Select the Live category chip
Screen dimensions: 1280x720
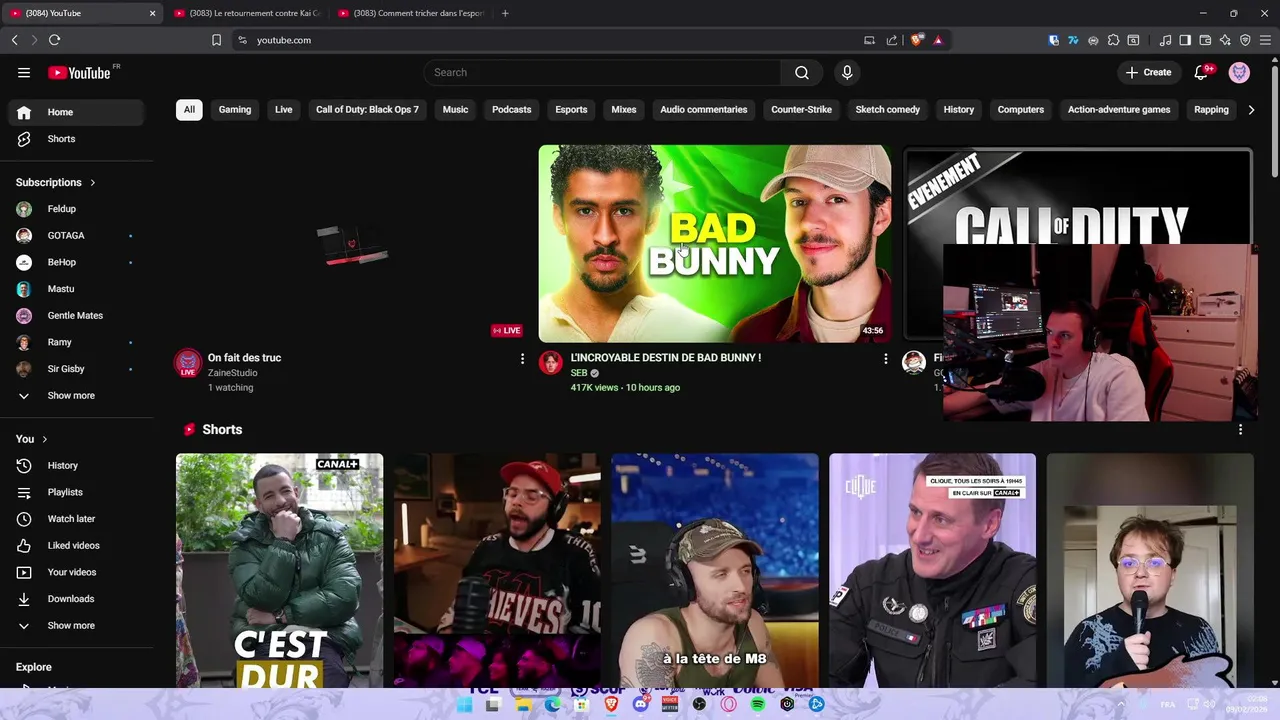tap(284, 110)
